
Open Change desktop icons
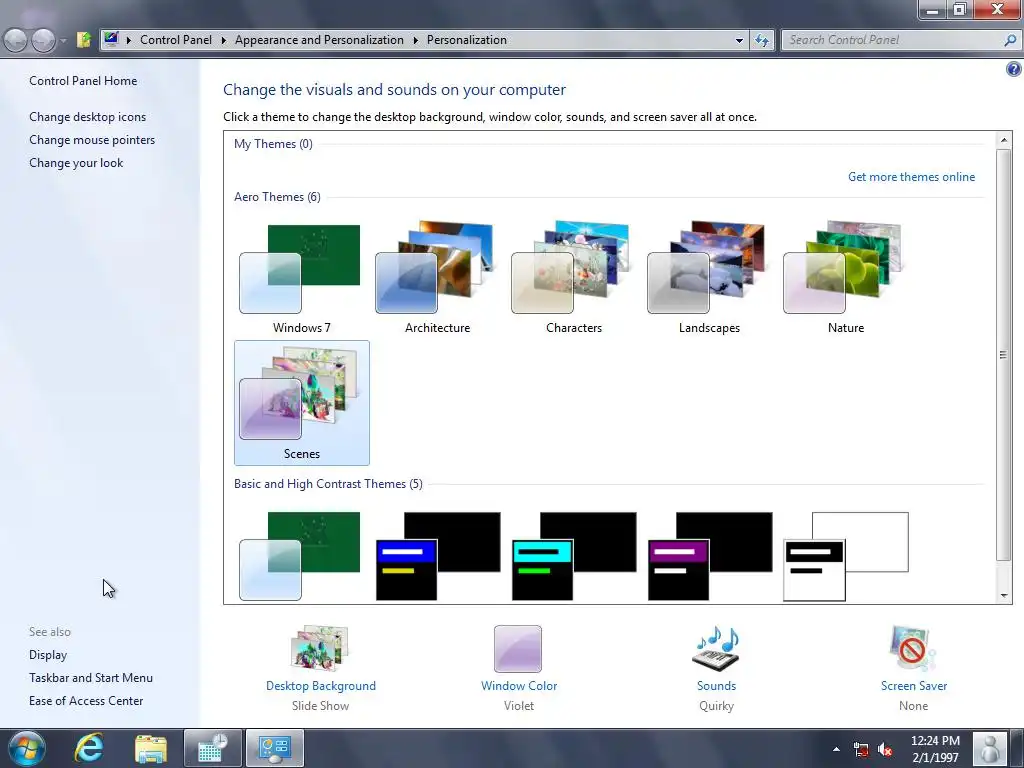[x=88, y=117]
